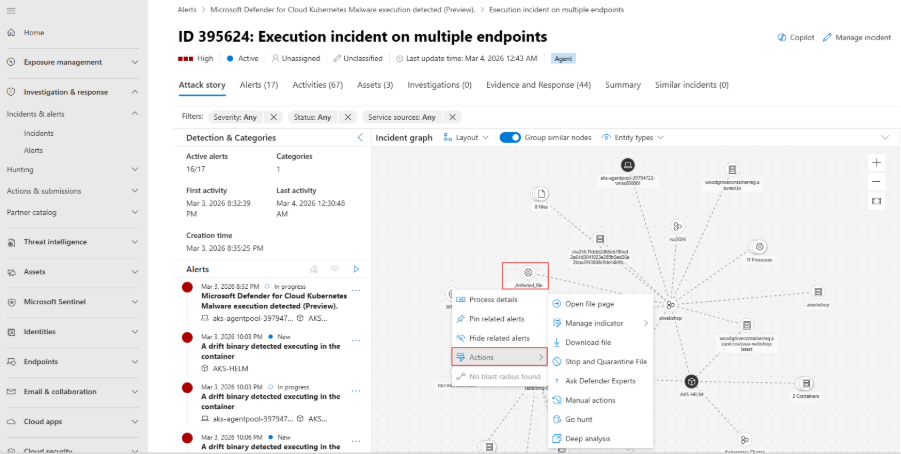Viewport: 901px width, 454px height.
Task: Choose Go hunt action
Action: pyautogui.click(x=600, y=420)
